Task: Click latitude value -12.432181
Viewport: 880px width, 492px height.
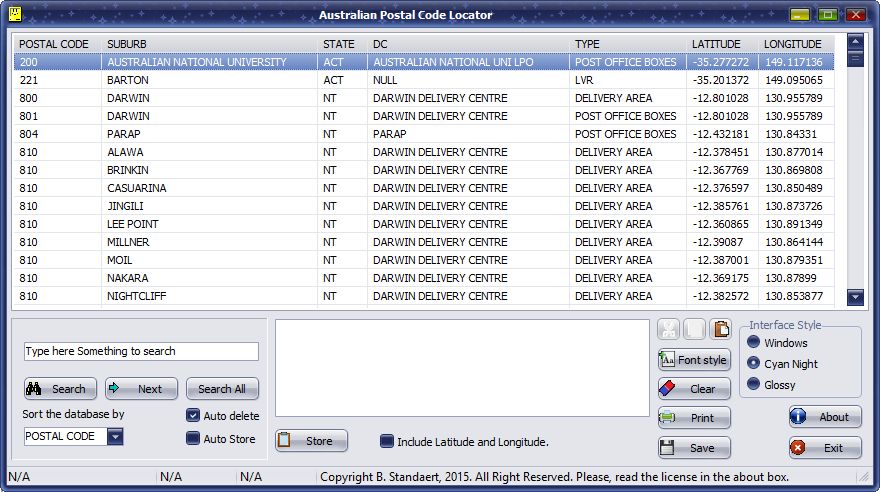Action: (721, 134)
